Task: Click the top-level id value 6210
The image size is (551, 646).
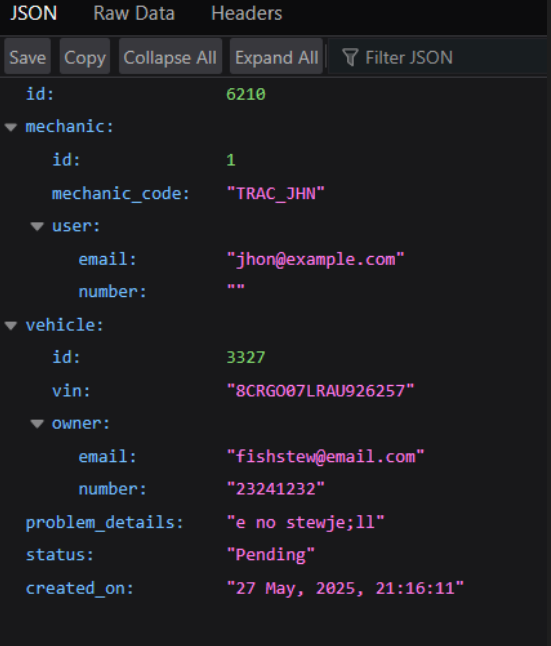Action: coord(246,94)
